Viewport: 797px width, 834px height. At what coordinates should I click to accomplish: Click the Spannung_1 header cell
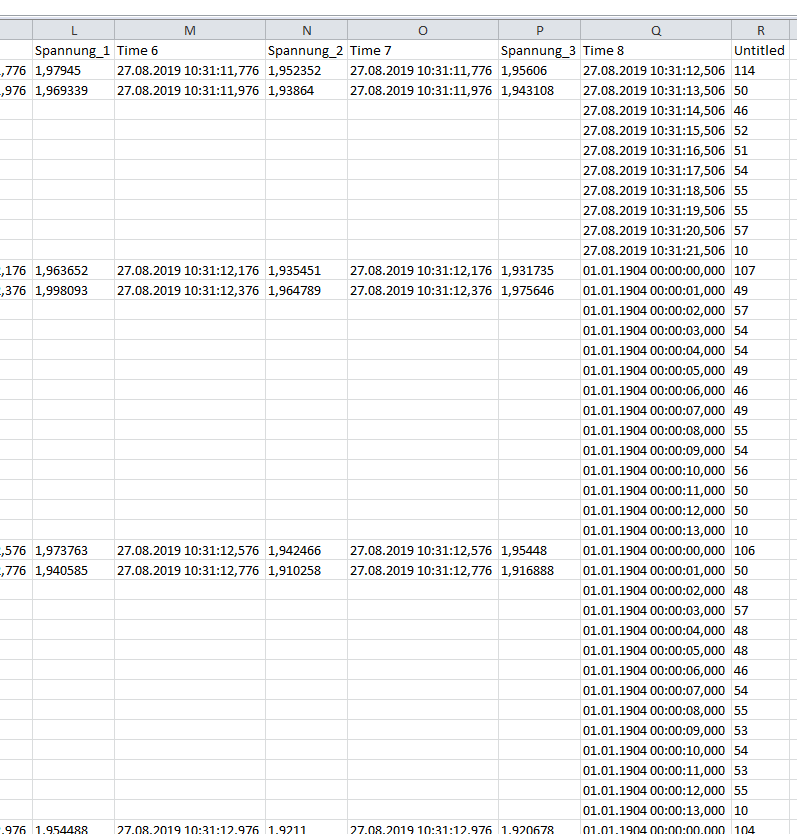point(73,51)
